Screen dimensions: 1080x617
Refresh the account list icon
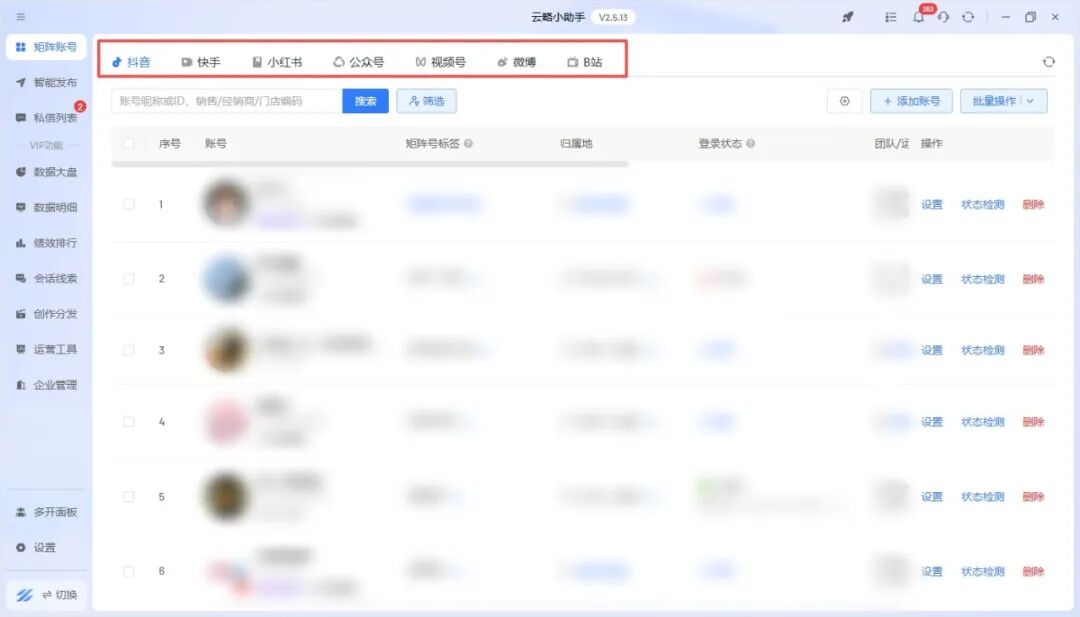pos(1048,62)
